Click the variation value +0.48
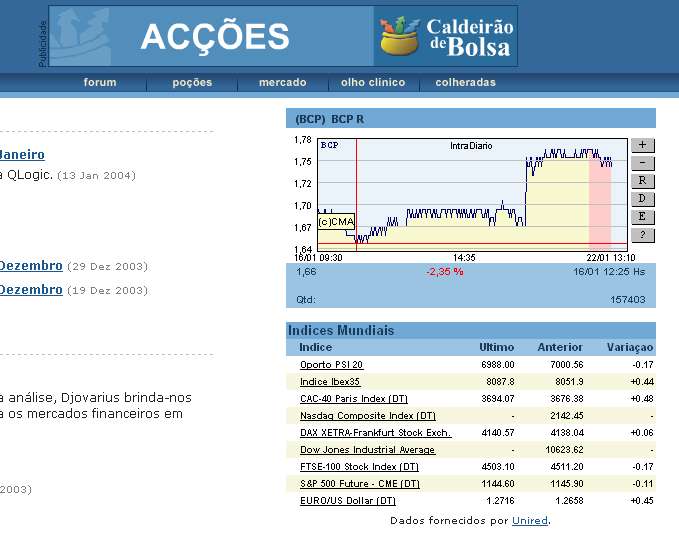Viewport: 679px width, 544px height. (x=642, y=398)
